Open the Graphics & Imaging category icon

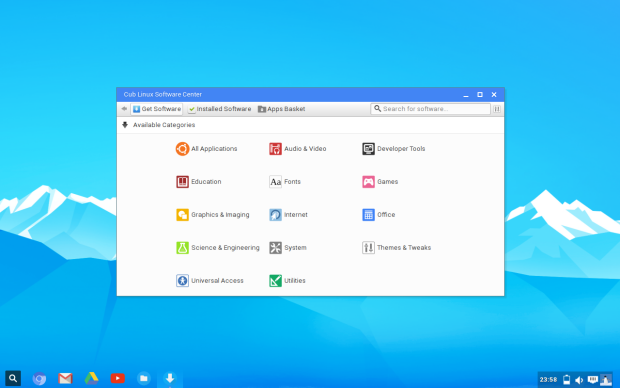tap(182, 215)
